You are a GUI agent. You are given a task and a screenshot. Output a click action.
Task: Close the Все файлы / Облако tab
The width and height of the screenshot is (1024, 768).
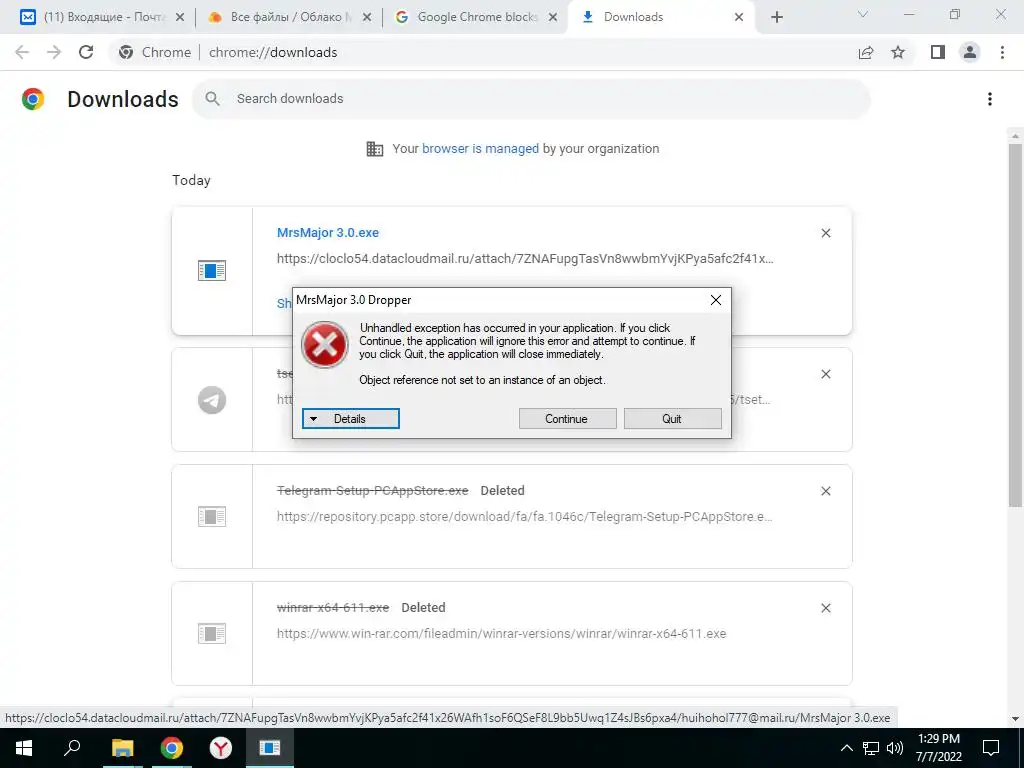367,17
